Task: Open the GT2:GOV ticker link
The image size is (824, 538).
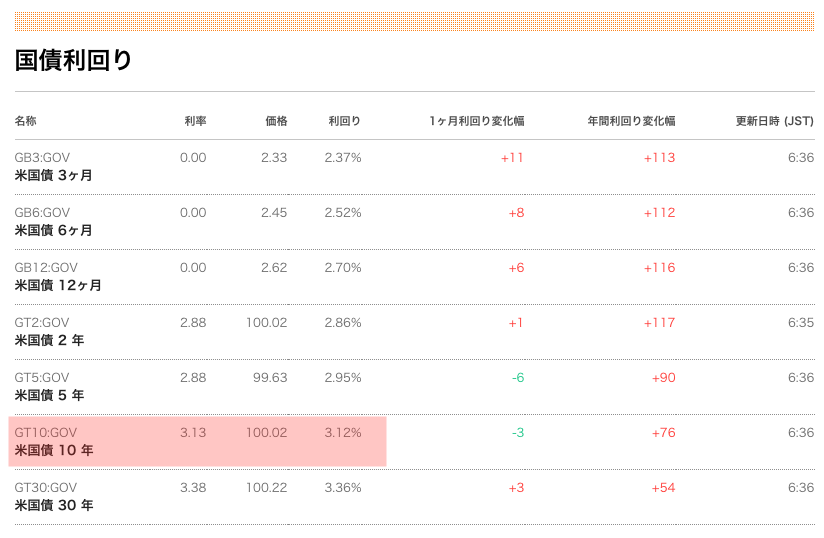Action: [x=42, y=323]
